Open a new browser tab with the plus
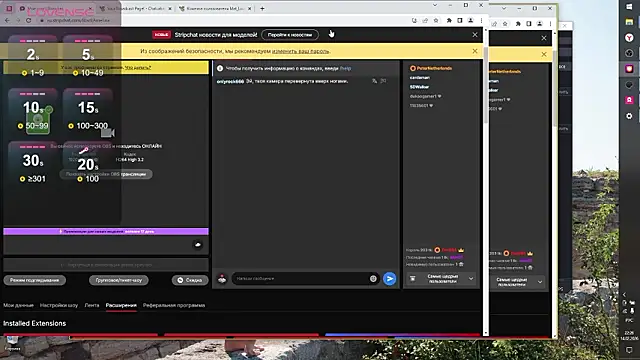Image resolution: width=640 pixels, height=360 pixels. click(x=262, y=8)
